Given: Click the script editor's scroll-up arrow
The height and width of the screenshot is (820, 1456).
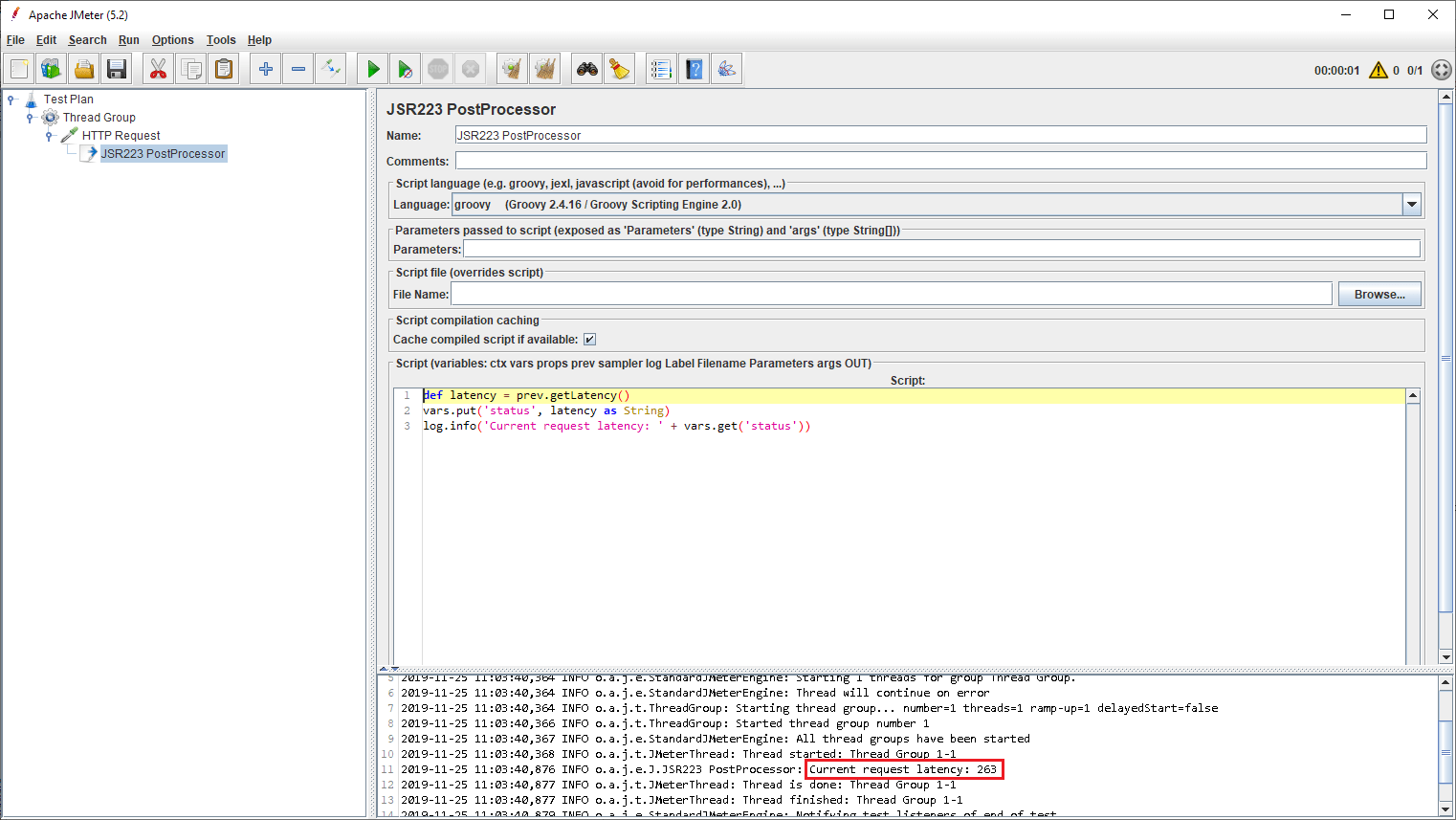Looking at the screenshot, I should click(x=1413, y=396).
